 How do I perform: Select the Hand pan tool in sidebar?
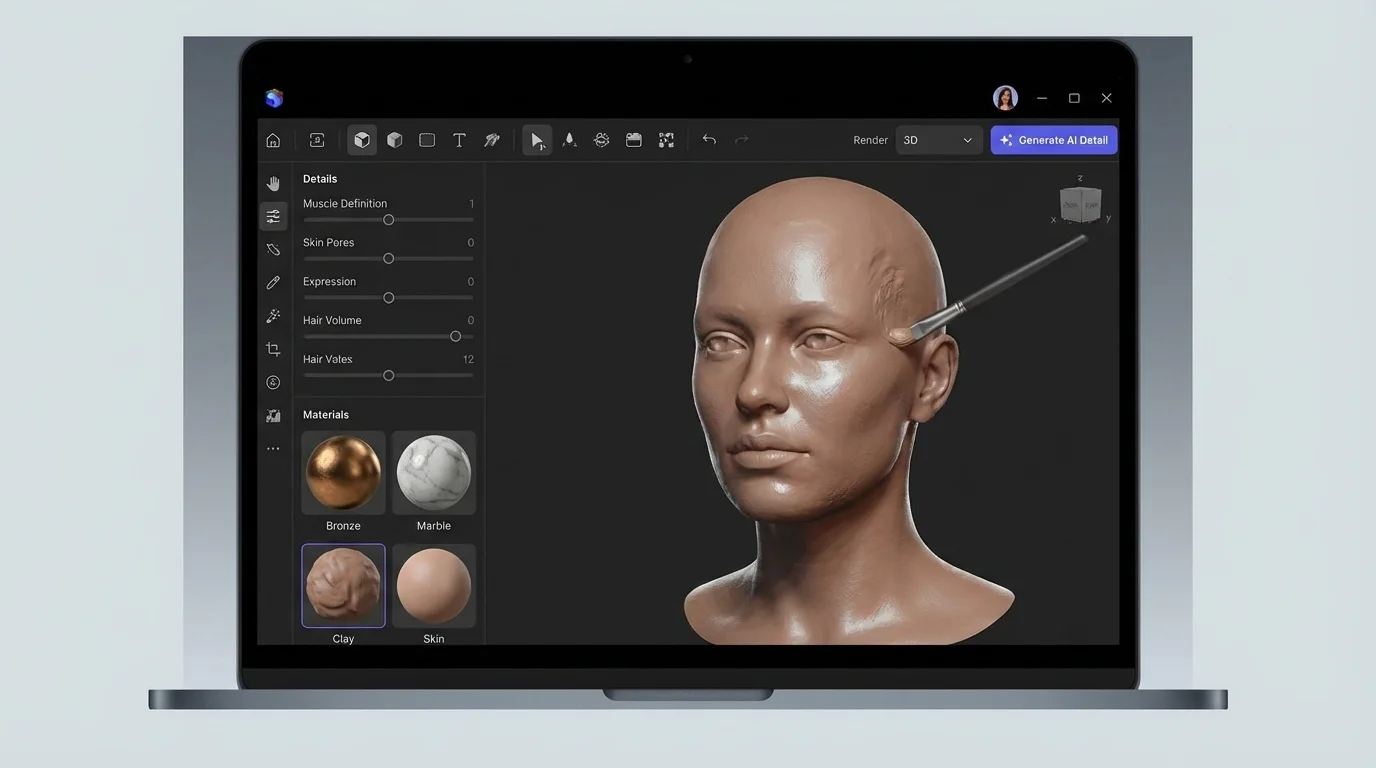pos(273,183)
